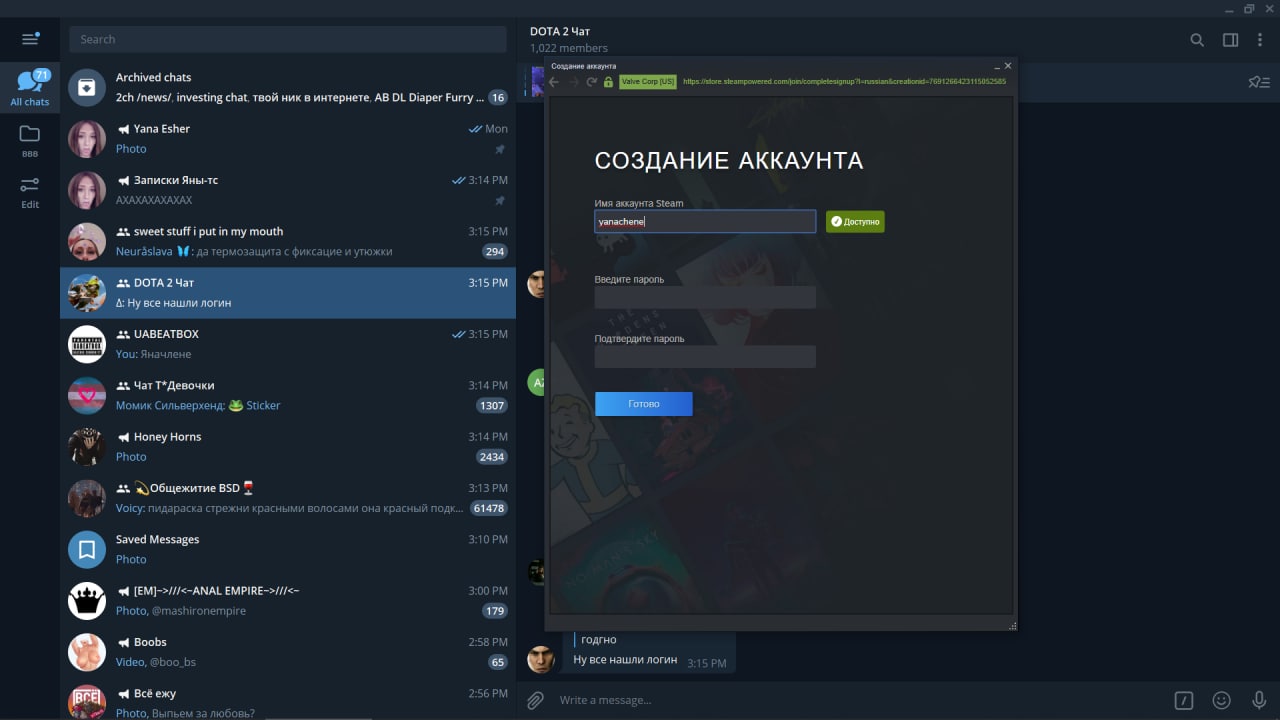Select the All chats folder

tap(30, 88)
